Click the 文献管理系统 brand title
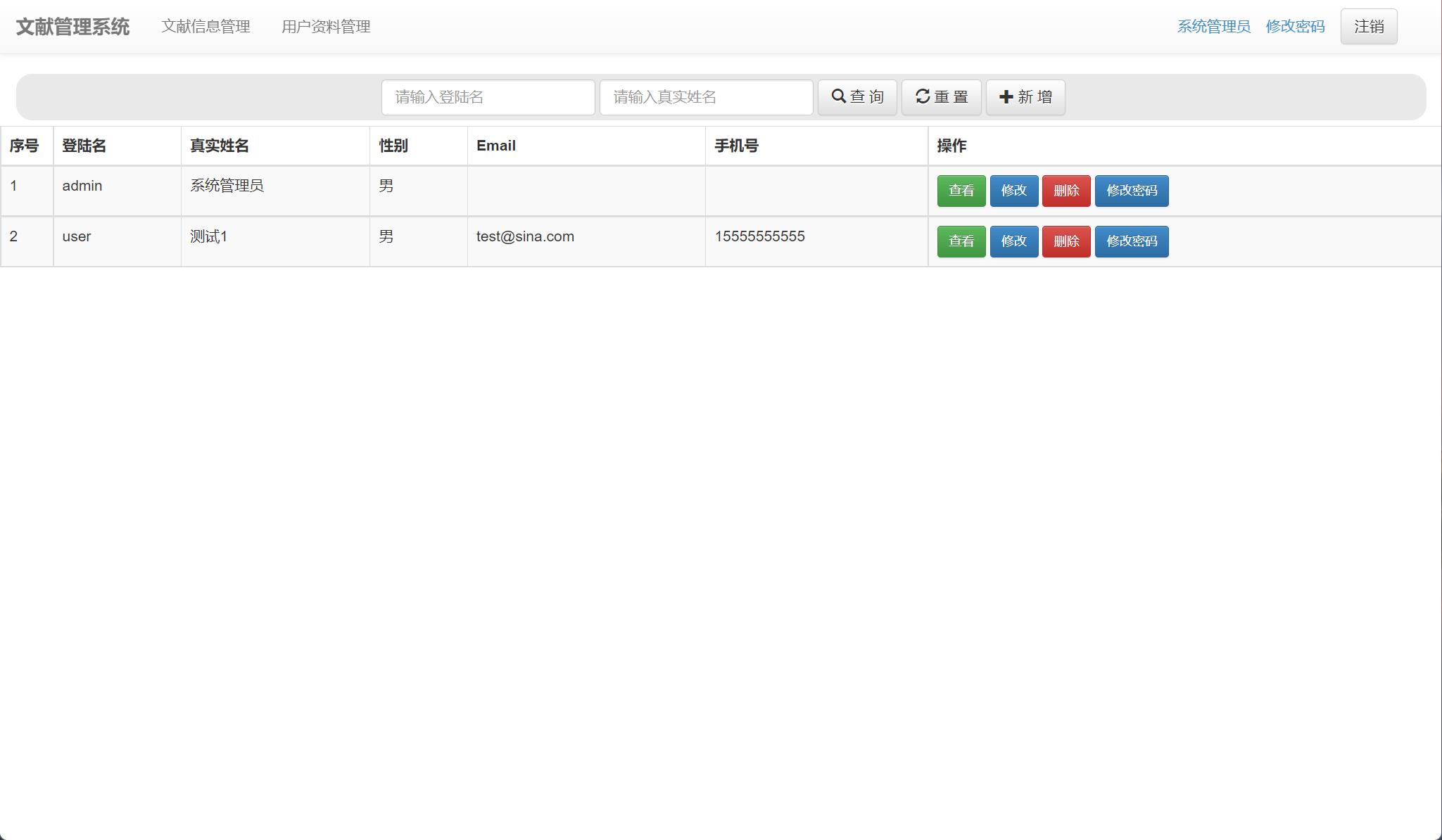The height and width of the screenshot is (840, 1442). pos(72,27)
